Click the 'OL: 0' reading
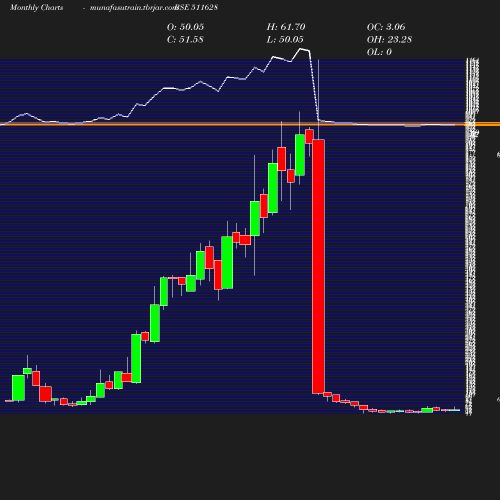The image size is (500, 500). (379, 52)
